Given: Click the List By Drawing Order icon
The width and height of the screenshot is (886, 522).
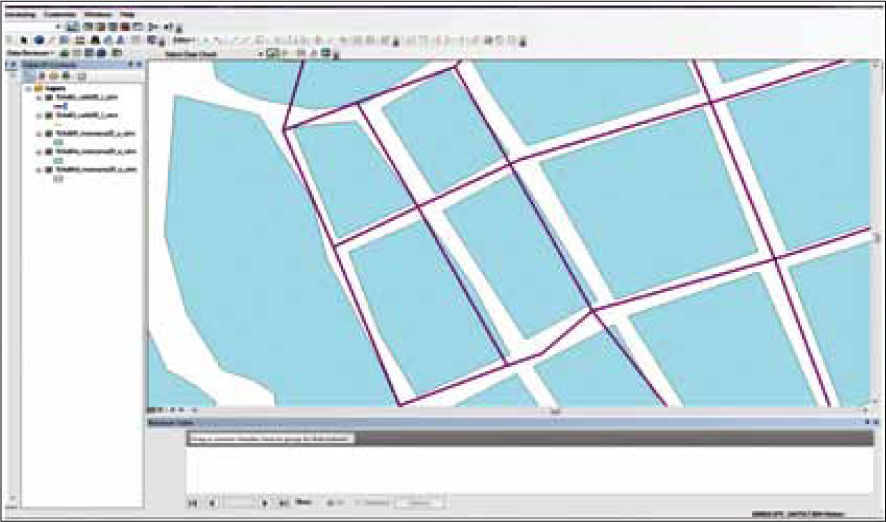Looking at the screenshot, I should (x=30, y=75).
